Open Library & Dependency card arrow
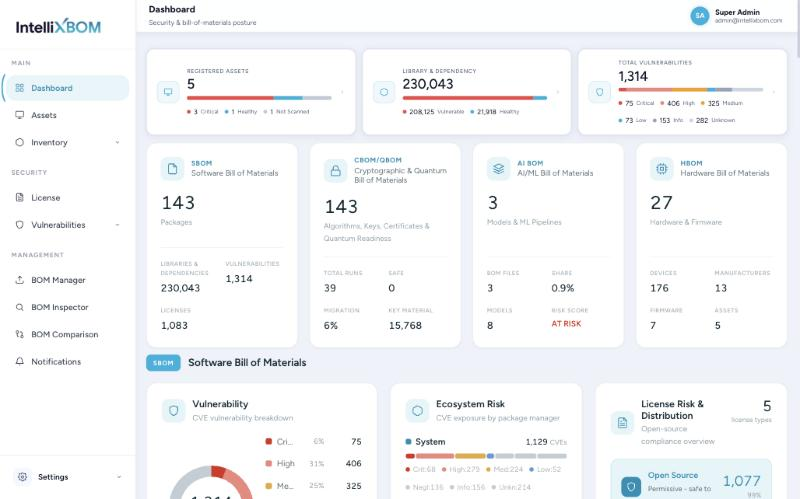The width and height of the screenshot is (800, 499). (558, 92)
